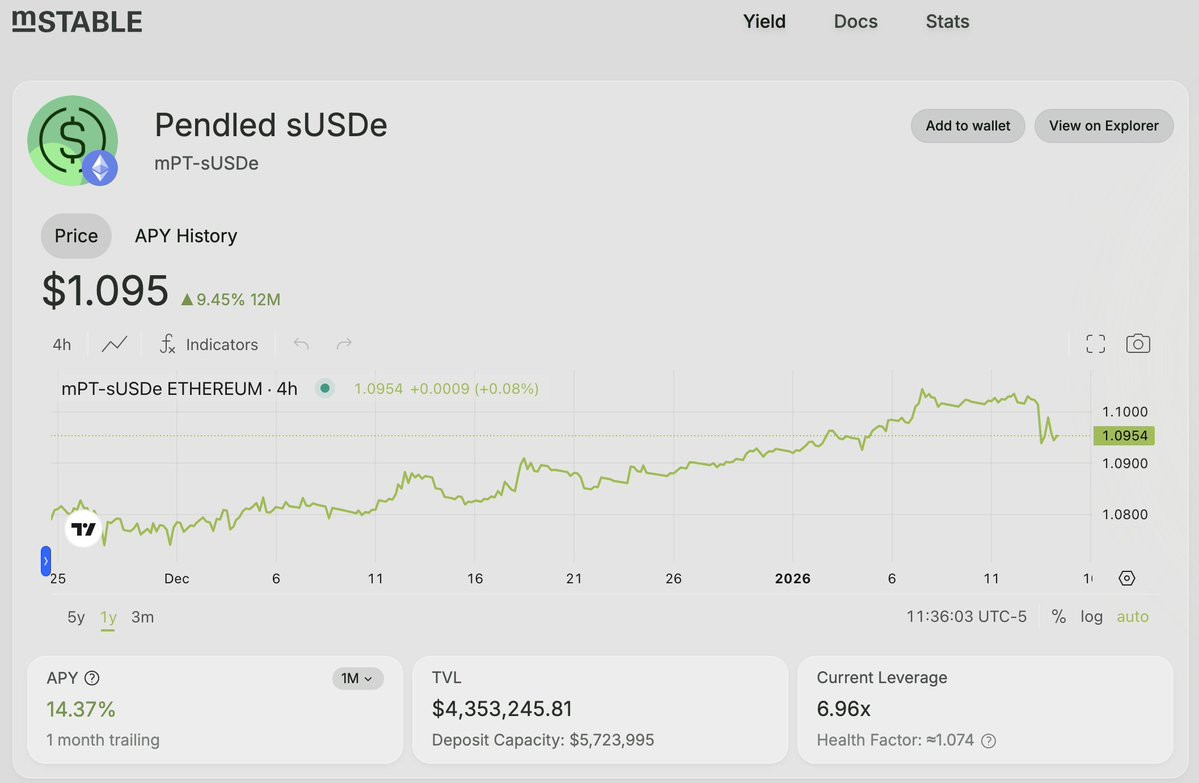The image size is (1199, 783).
Task: Toggle percent scale on chart
Action: [x=1058, y=617]
